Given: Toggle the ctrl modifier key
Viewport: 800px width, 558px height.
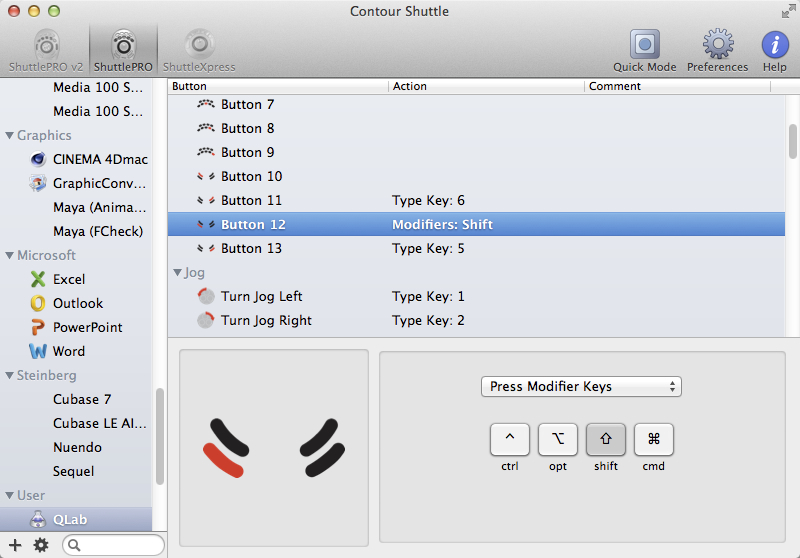Looking at the screenshot, I should pos(510,439).
